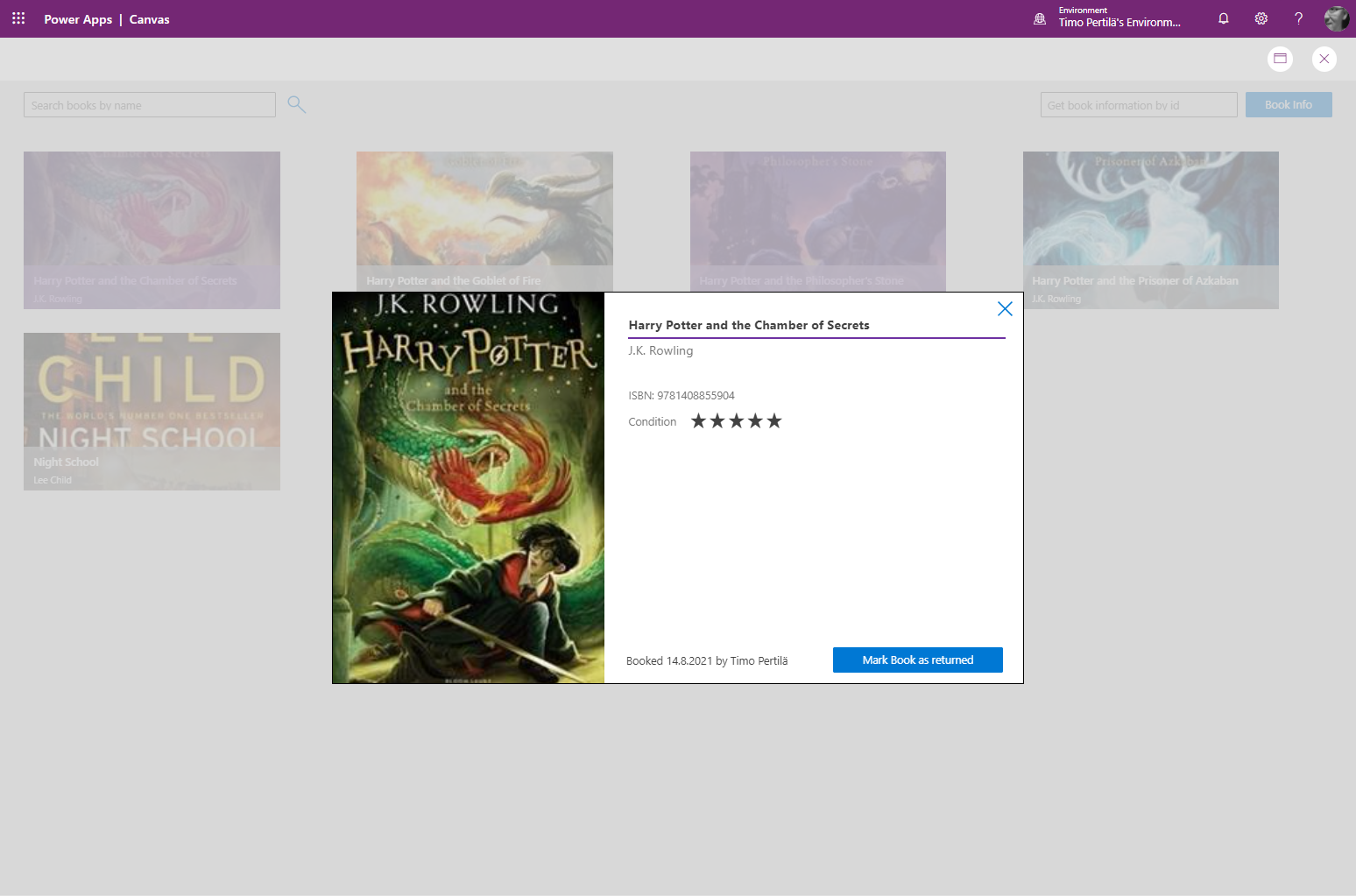Image resolution: width=1356 pixels, height=896 pixels.
Task: Open the user profile avatar
Action: 1336,18
